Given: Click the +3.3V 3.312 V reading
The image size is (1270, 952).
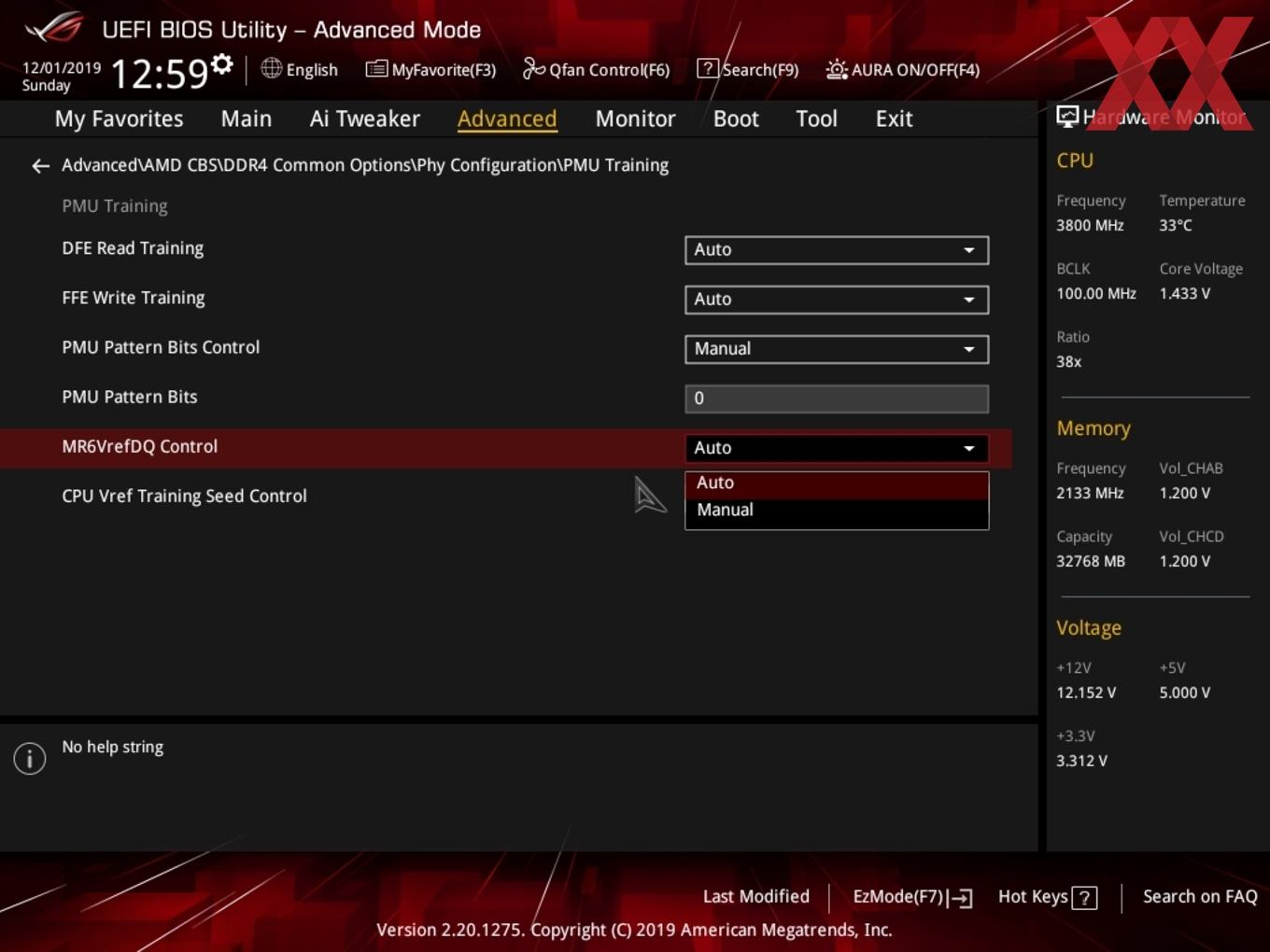Looking at the screenshot, I should click(x=1081, y=762).
